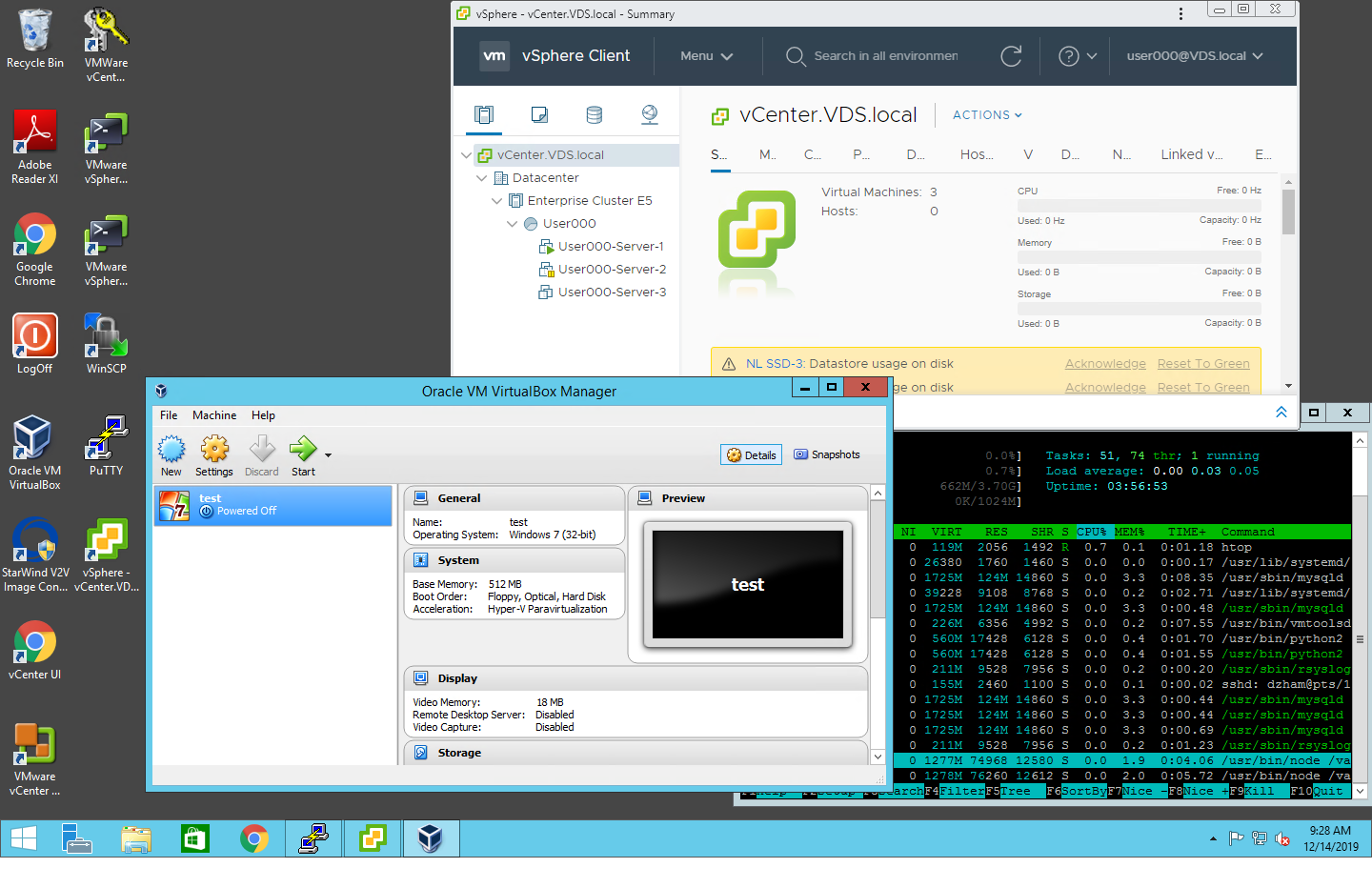Open Oracle VM VirtualBox desktop shortcut
This screenshot has width=1372, height=888.
click(x=34, y=453)
